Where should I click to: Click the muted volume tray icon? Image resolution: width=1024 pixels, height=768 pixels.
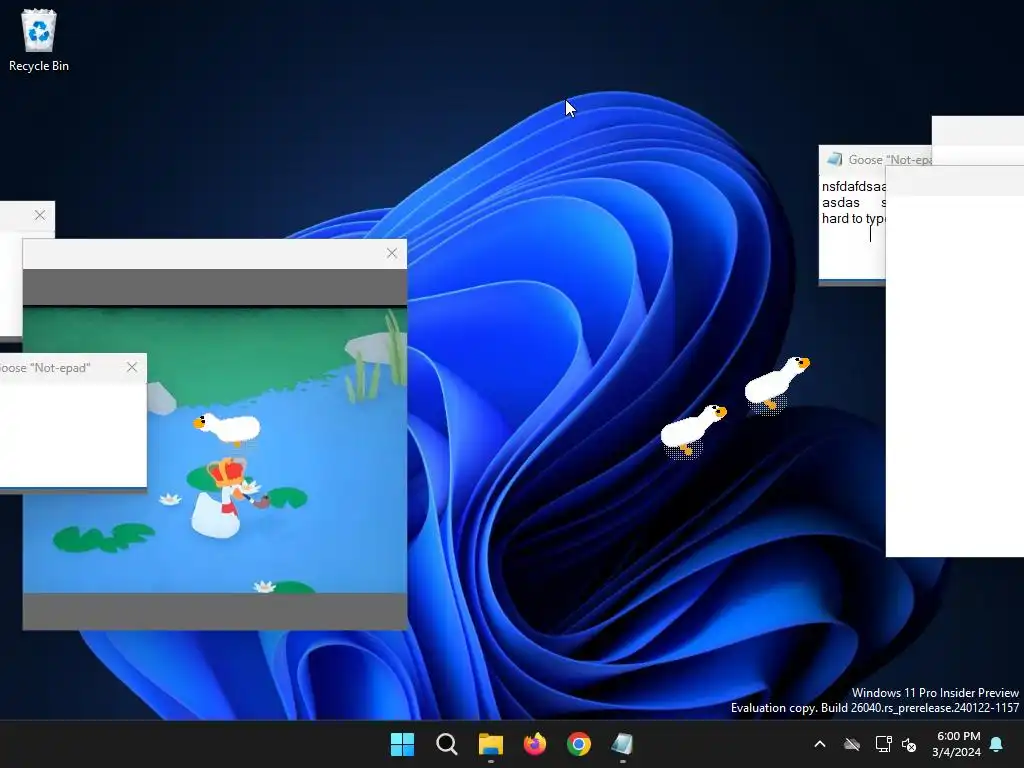pyautogui.click(x=909, y=744)
